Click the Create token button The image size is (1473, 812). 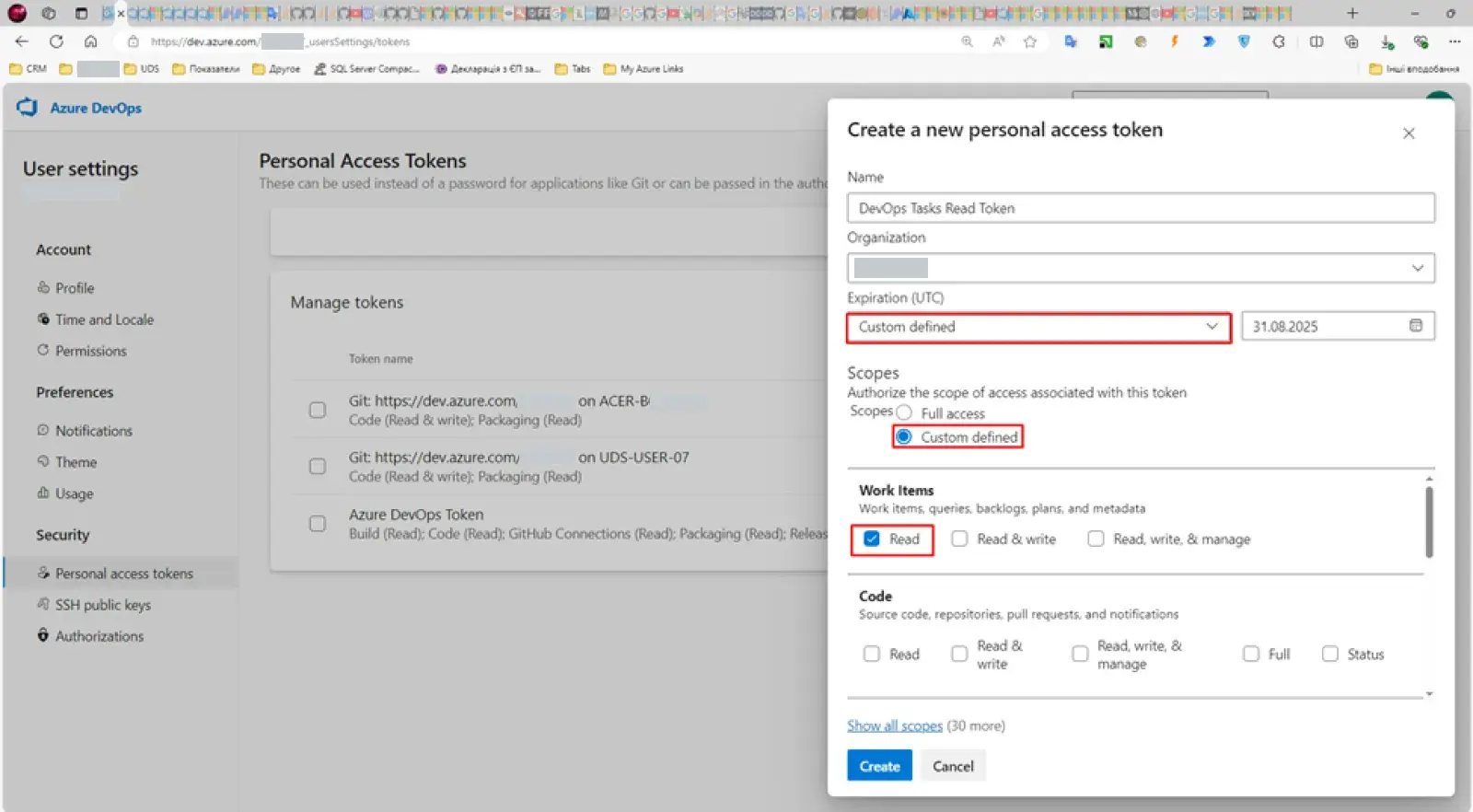pos(879,766)
